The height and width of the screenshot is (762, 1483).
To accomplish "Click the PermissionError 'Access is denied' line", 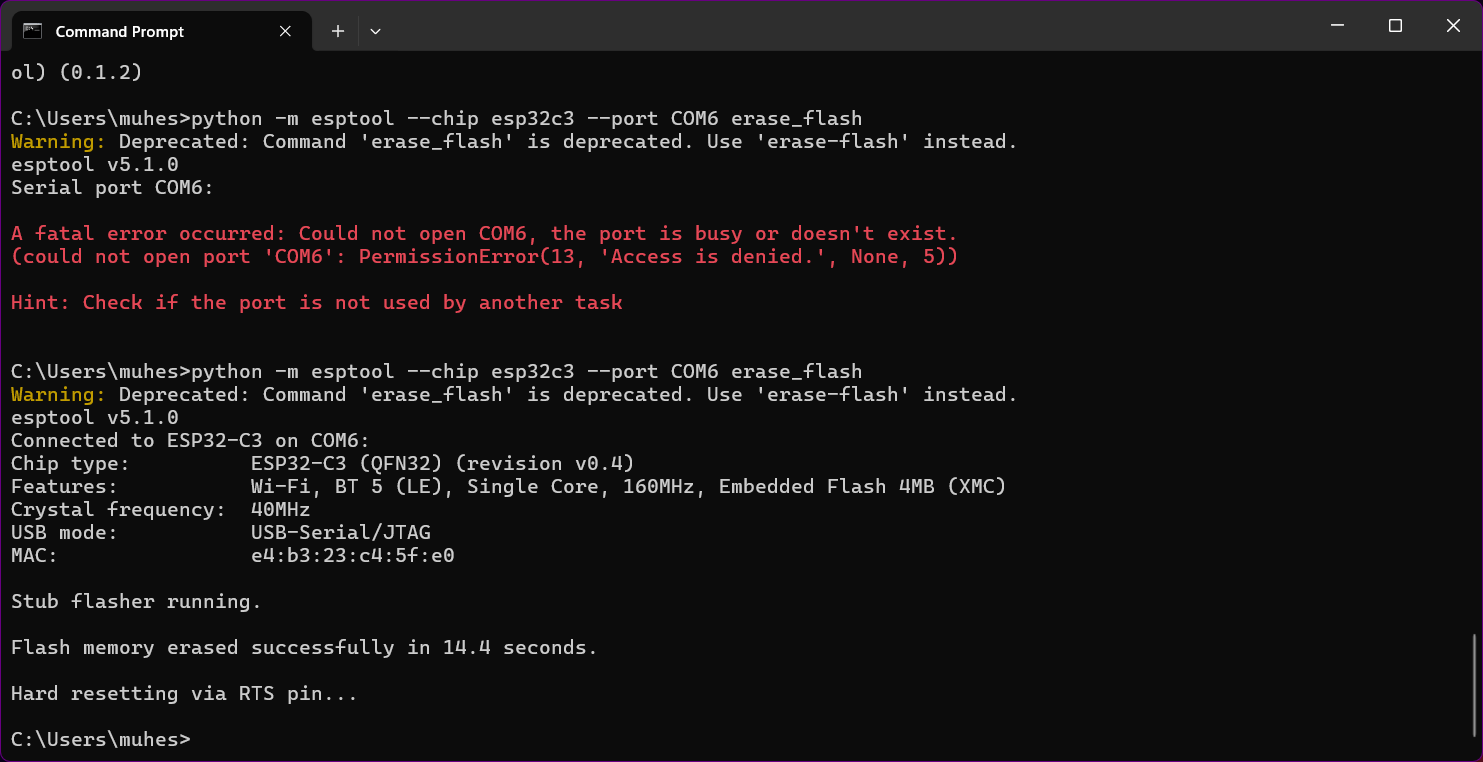I will (484, 257).
